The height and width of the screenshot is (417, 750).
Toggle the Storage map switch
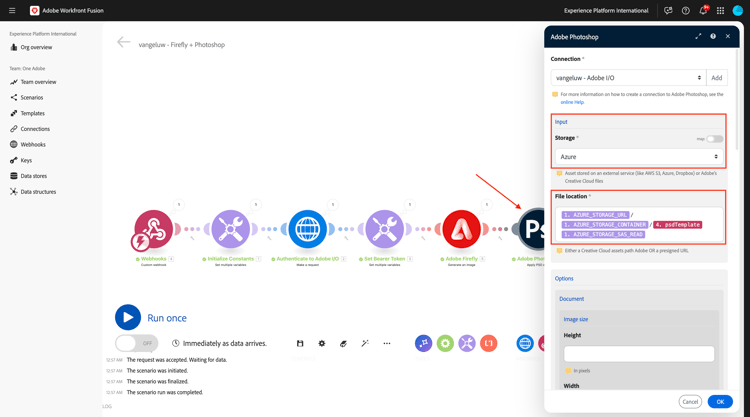tap(715, 139)
